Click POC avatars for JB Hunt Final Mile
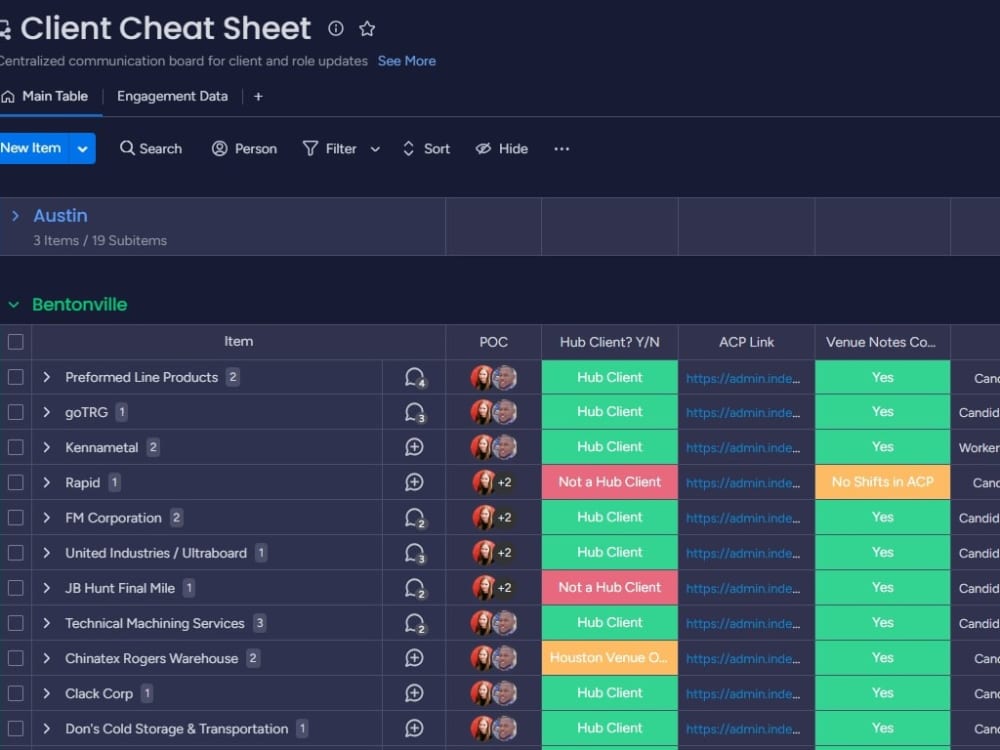This screenshot has height=750, width=1000. point(494,587)
